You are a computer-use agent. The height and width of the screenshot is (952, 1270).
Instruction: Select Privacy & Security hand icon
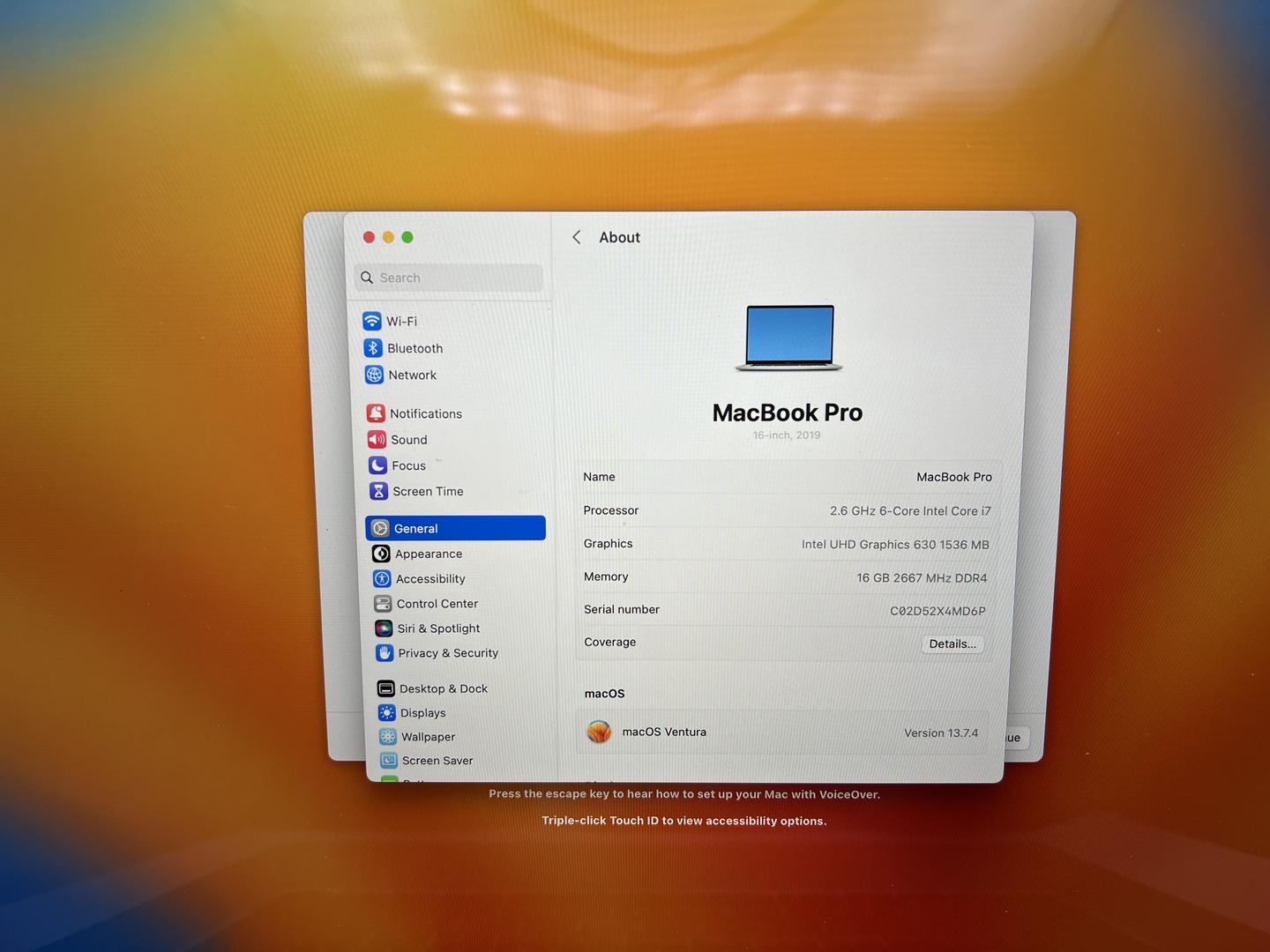click(x=385, y=653)
